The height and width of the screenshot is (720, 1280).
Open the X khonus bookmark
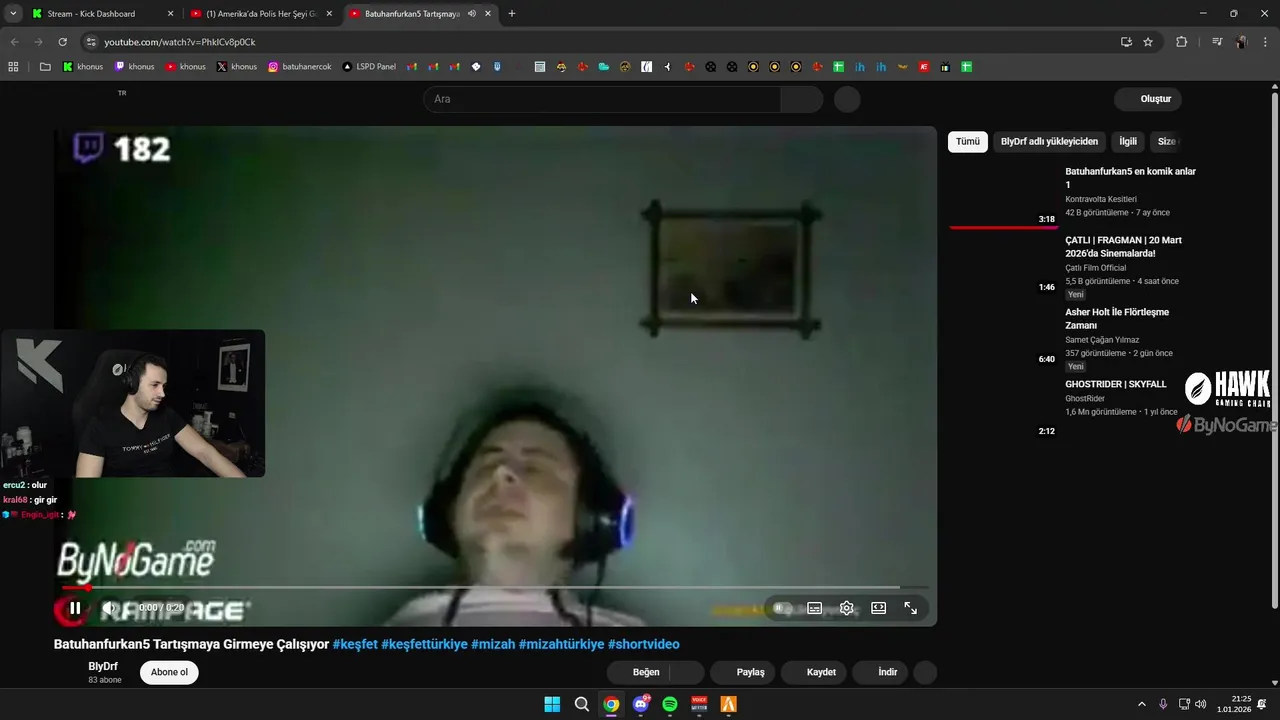point(237,67)
